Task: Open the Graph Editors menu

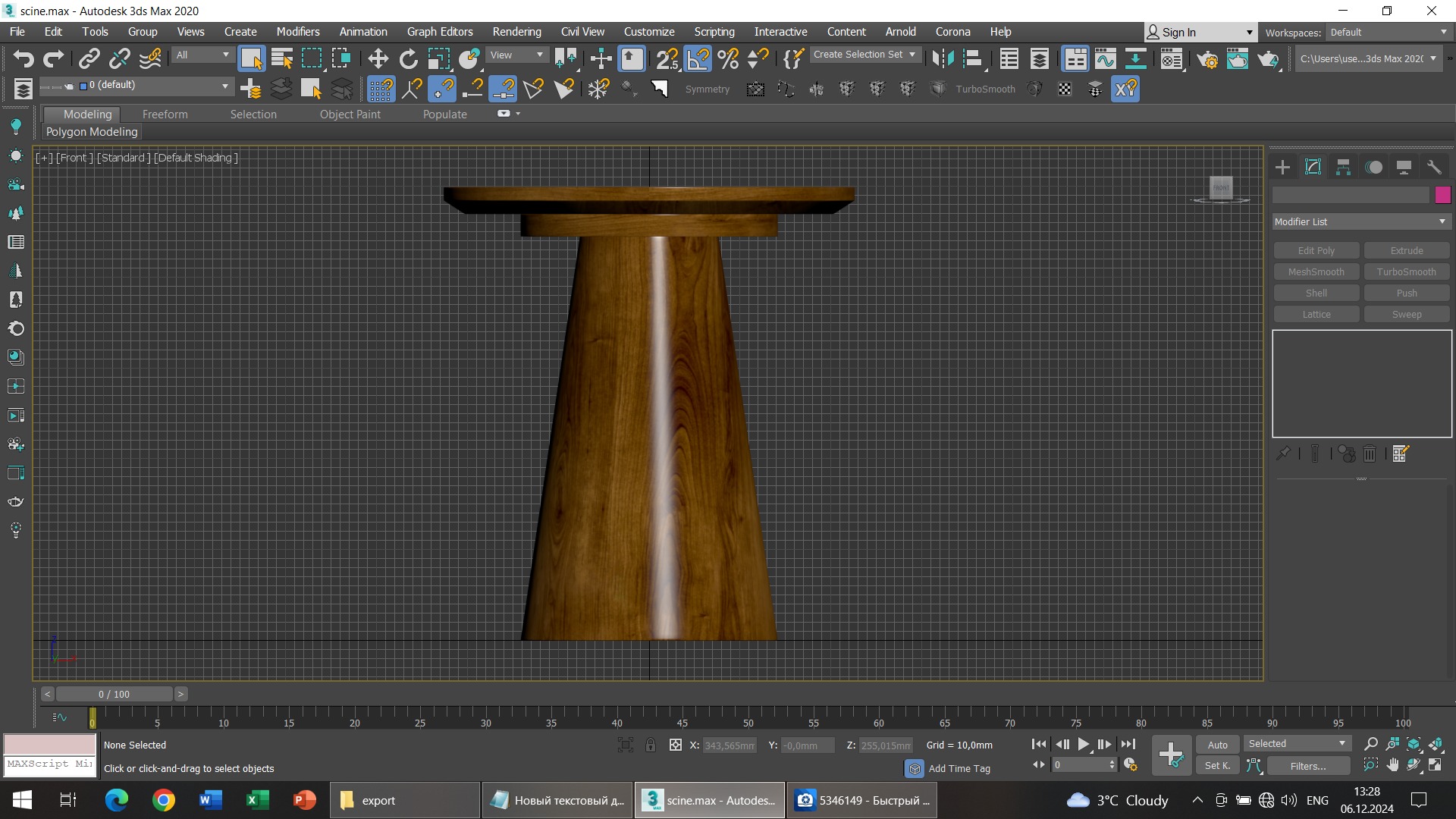Action: [x=439, y=32]
